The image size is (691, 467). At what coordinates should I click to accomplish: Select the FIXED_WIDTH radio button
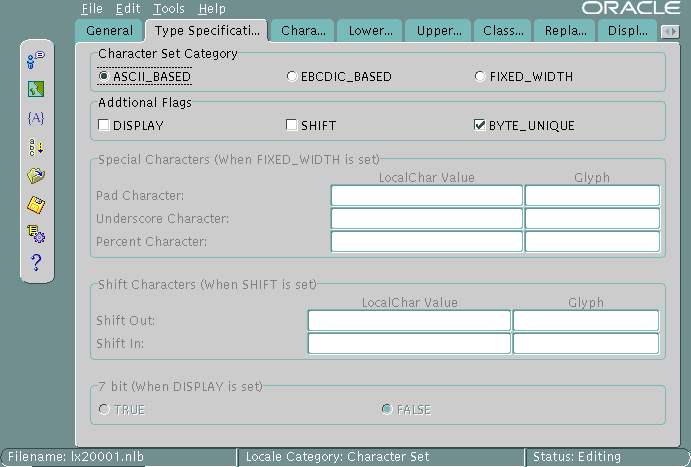pyautogui.click(x=480, y=76)
